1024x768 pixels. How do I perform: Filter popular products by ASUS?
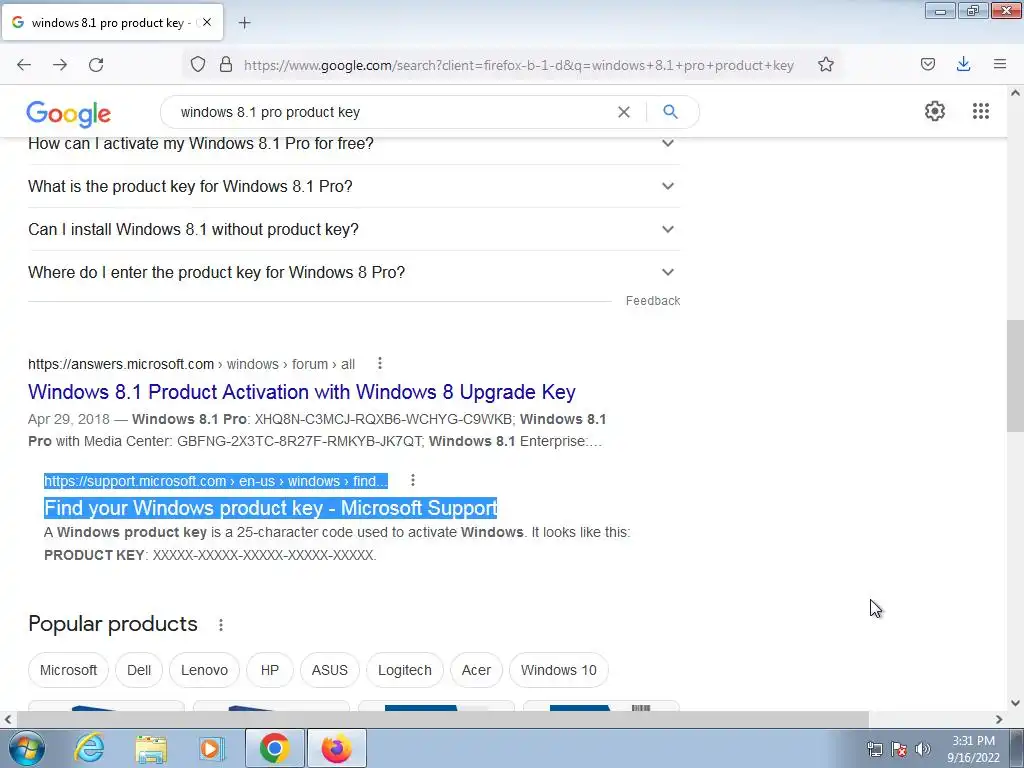point(330,670)
